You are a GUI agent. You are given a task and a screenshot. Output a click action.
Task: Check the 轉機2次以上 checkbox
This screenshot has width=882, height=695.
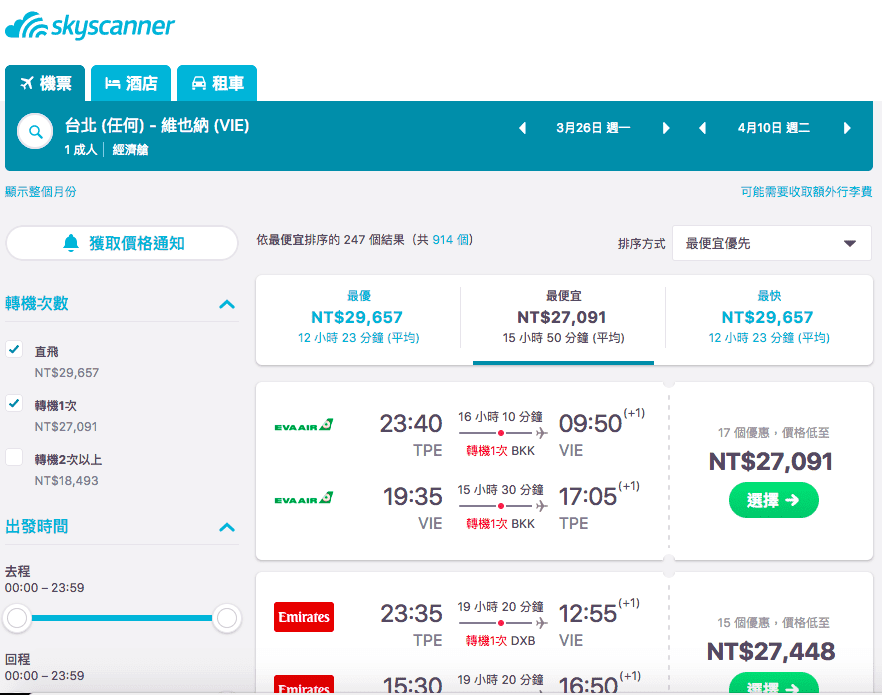pos(14,457)
